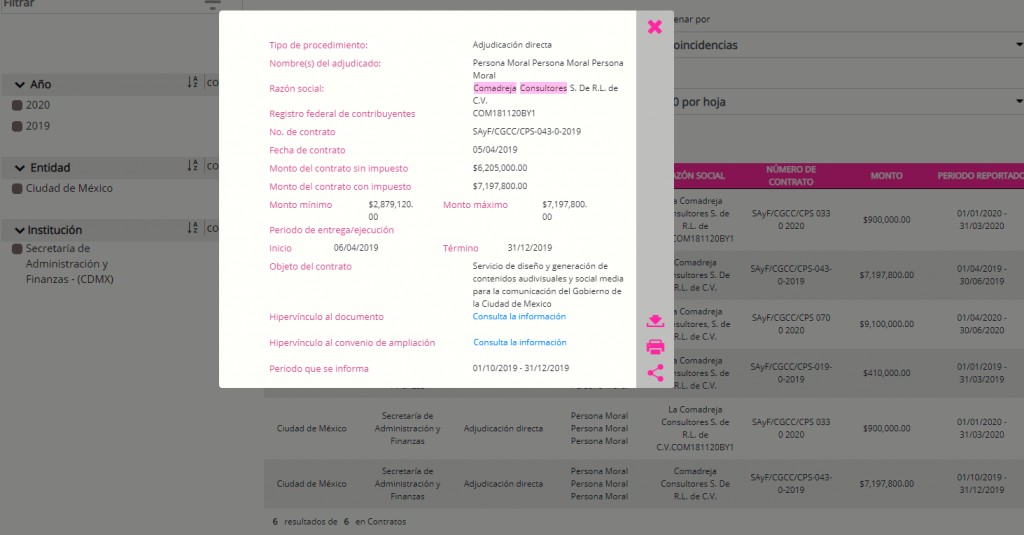Check the 2020 year filter
The image size is (1024, 535).
click(18, 105)
